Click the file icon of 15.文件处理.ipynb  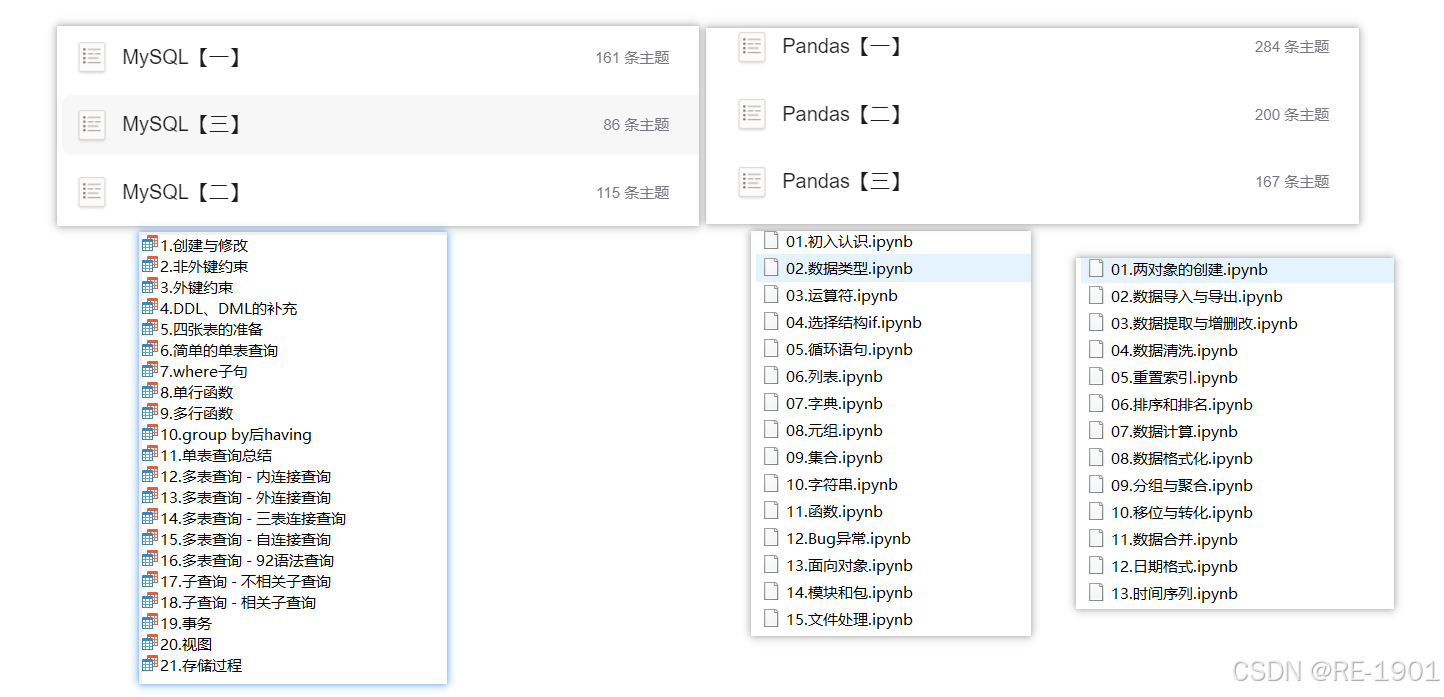(770, 619)
